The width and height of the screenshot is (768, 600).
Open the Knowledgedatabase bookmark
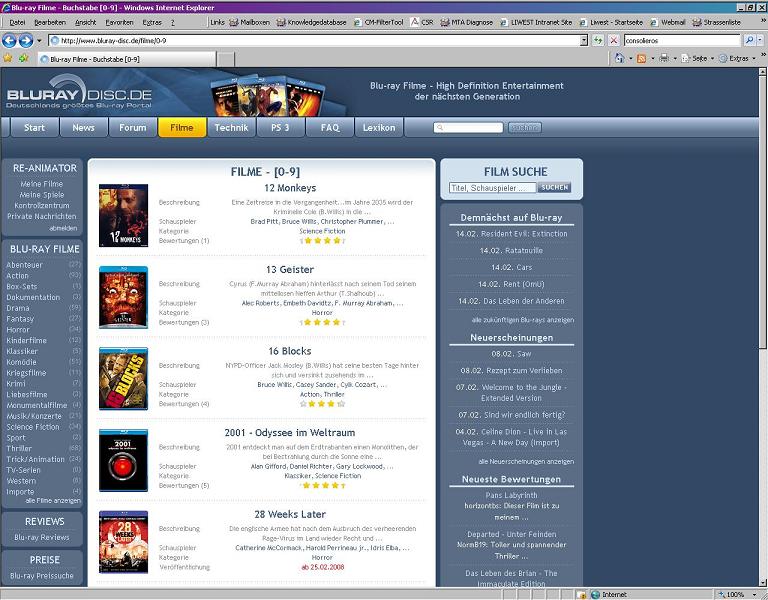coord(312,23)
